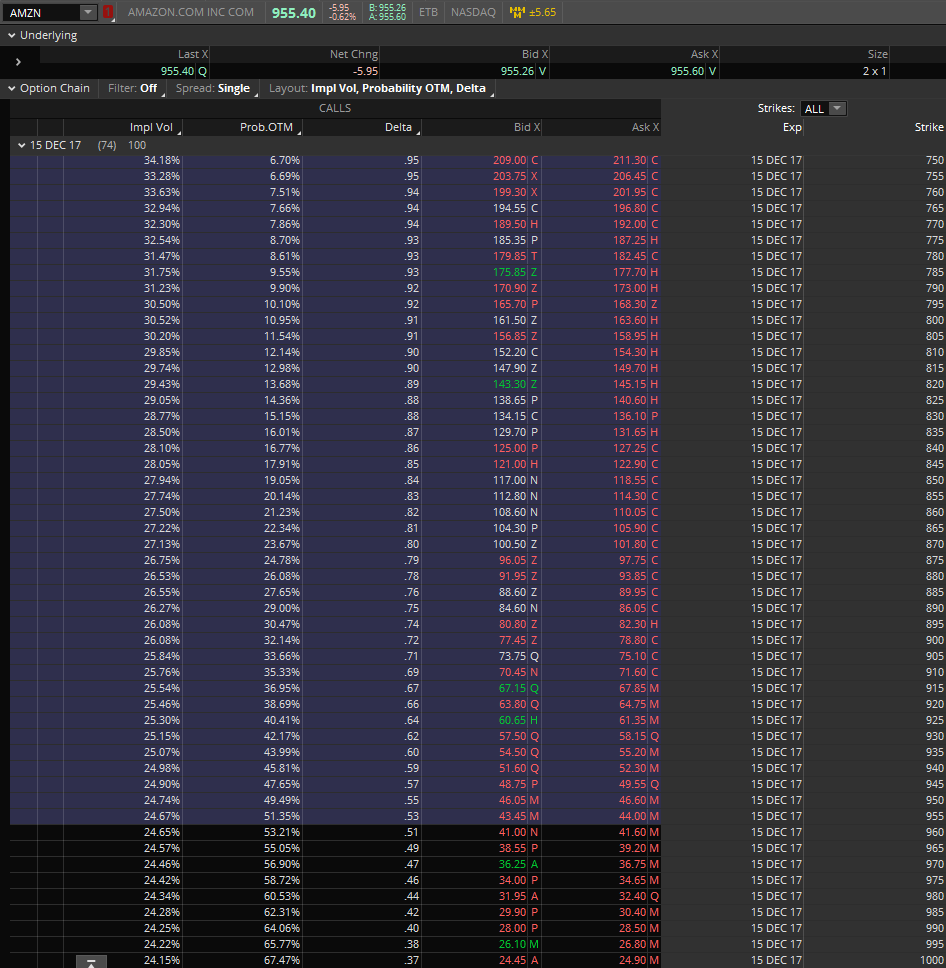Click the Delta column header
Viewport: 946px width, 968px height.
pos(397,127)
